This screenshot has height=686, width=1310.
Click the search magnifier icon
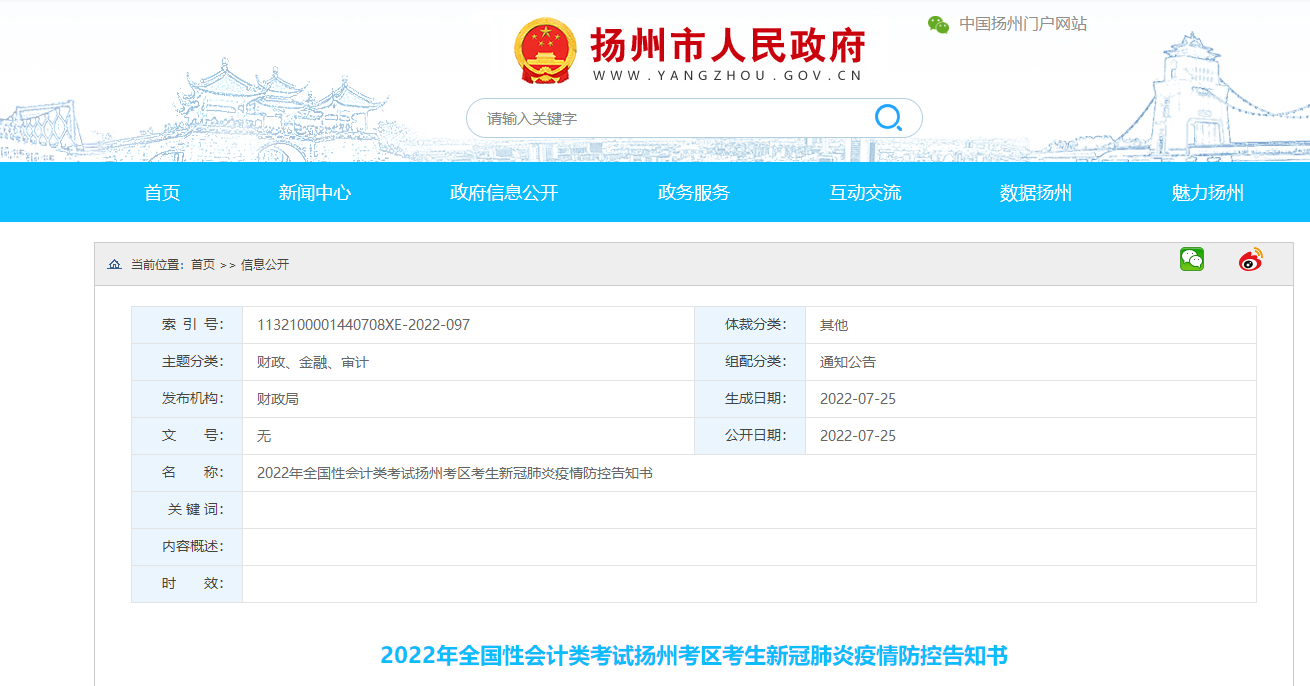(888, 117)
